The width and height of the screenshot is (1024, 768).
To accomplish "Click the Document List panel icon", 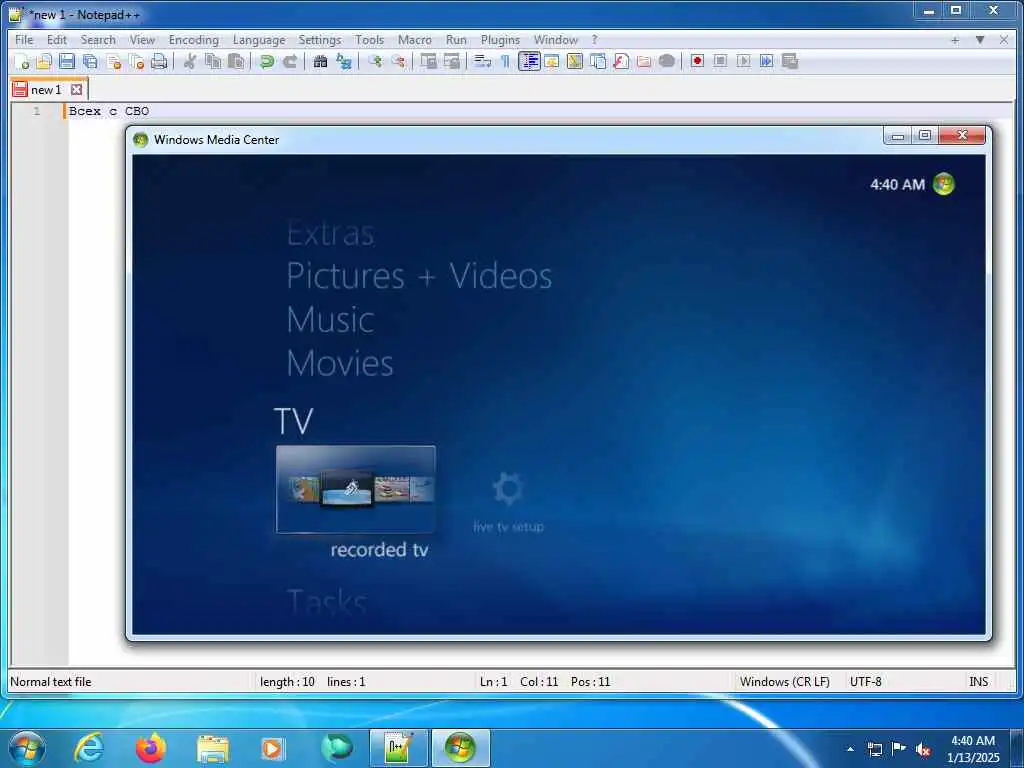I will pos(598,61).
